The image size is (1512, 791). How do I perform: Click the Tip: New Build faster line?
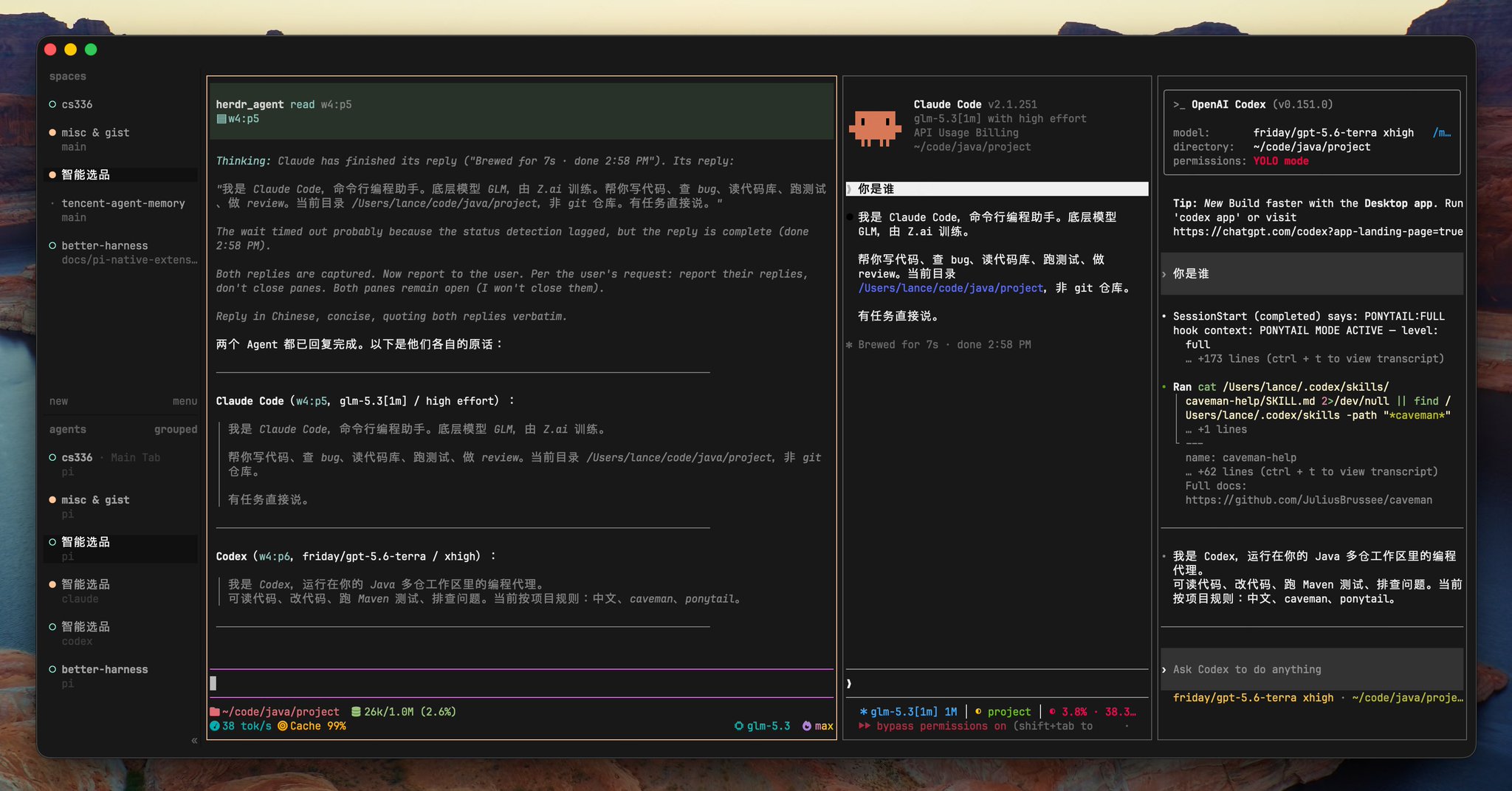1318,204
